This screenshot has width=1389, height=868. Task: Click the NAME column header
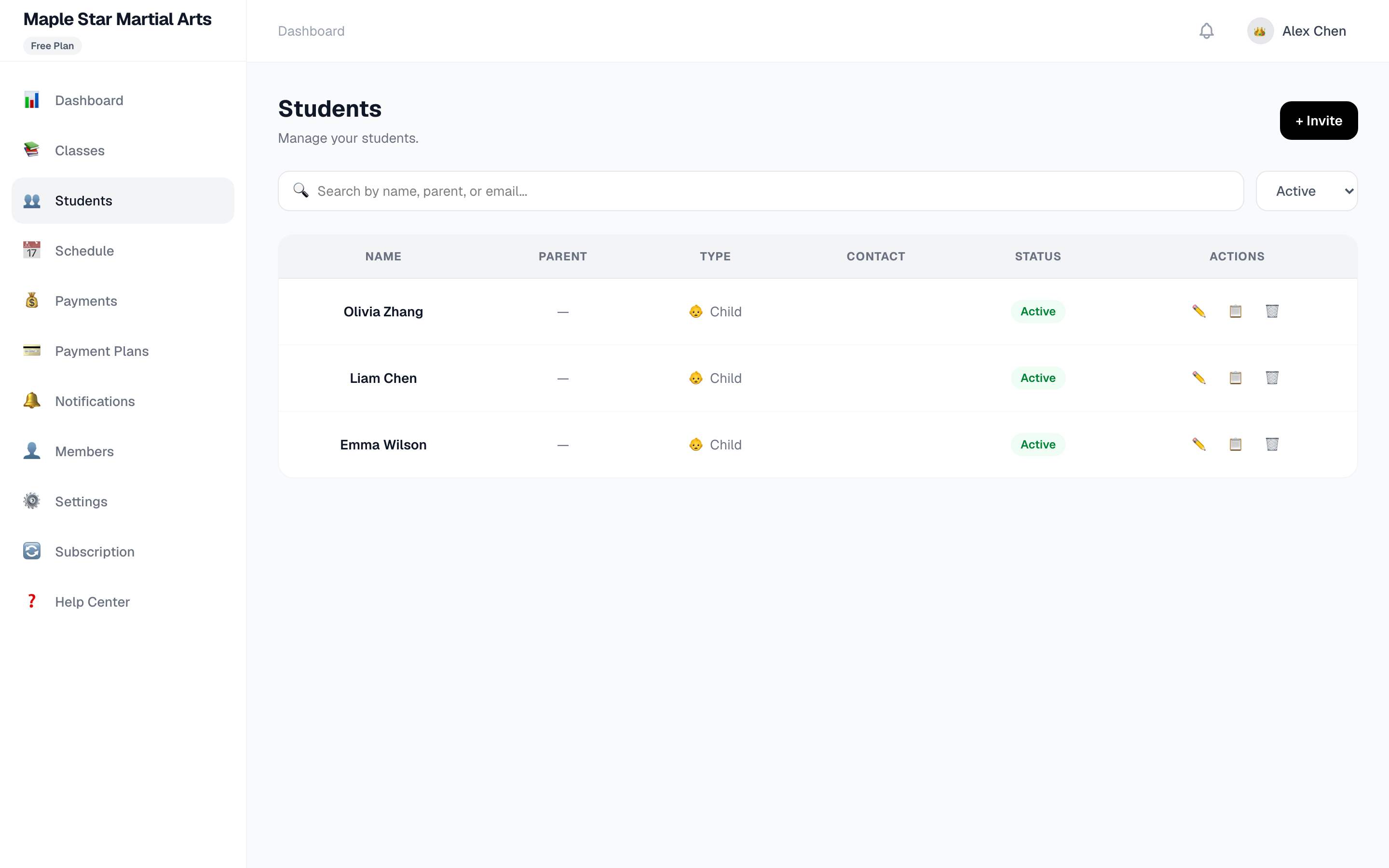pyautogui.click(x=383, y=257)
